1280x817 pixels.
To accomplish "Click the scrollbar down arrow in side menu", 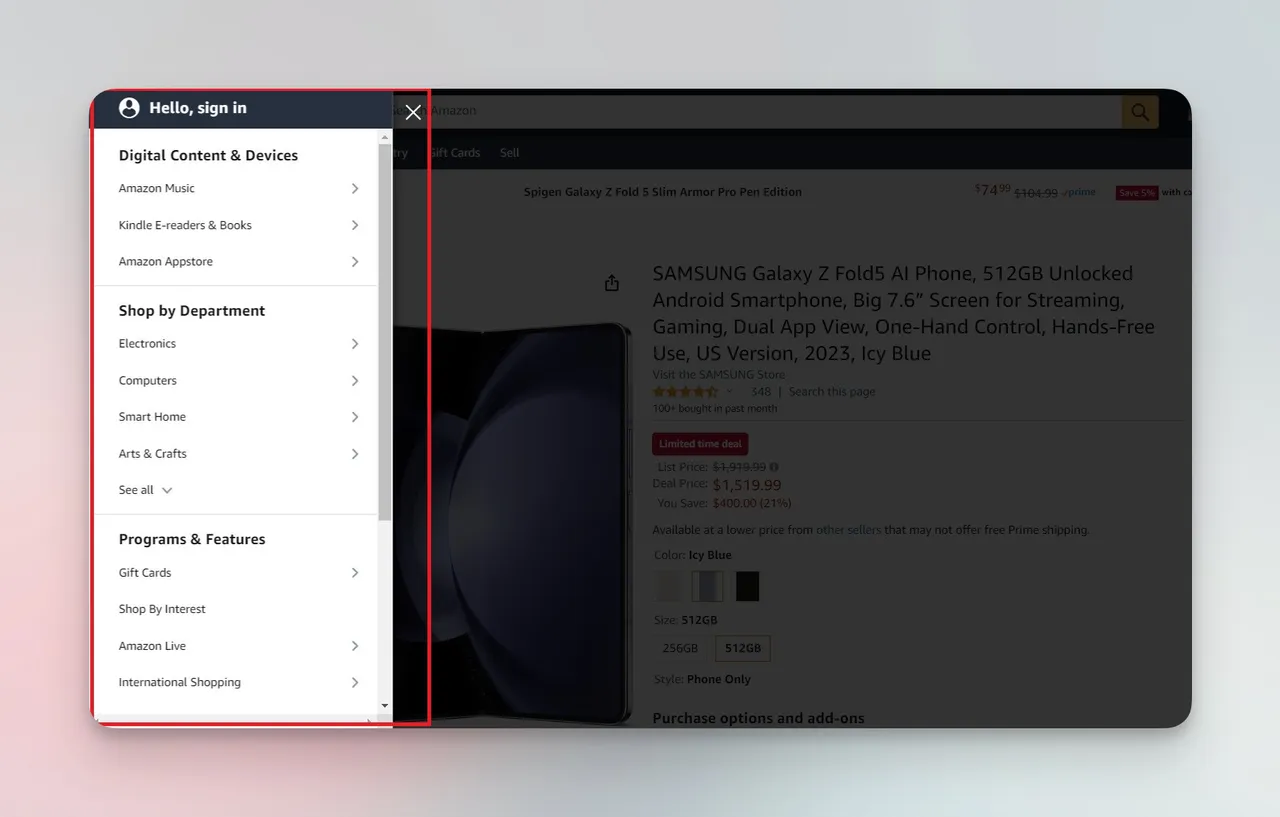I will [385, 706].
